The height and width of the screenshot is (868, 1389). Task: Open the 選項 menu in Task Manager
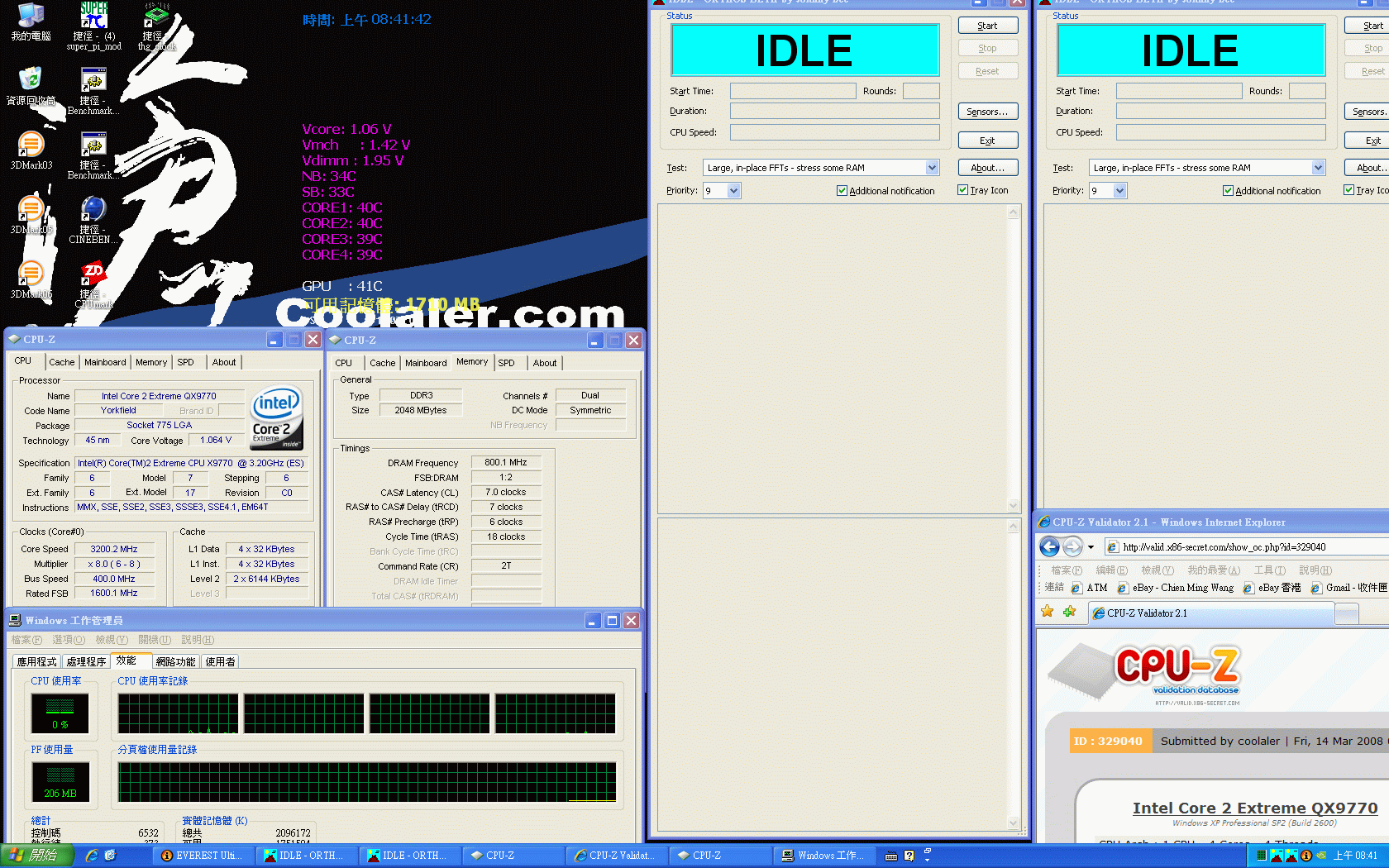click(69, 640)
